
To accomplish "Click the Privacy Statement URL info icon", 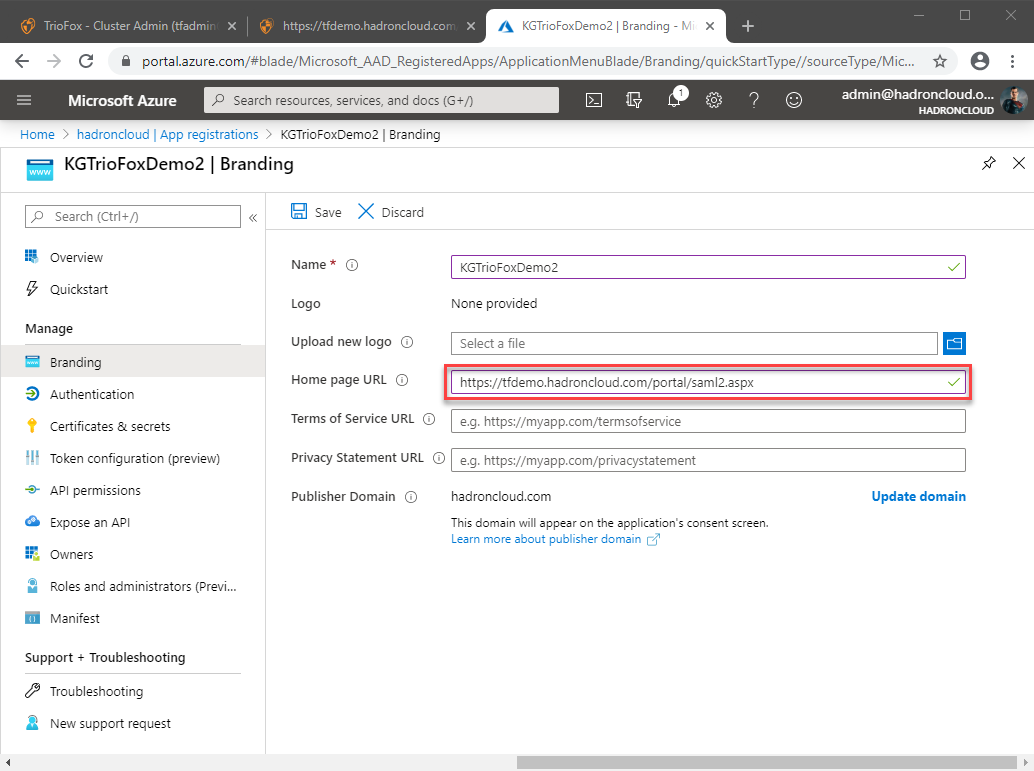I will 439,458.
